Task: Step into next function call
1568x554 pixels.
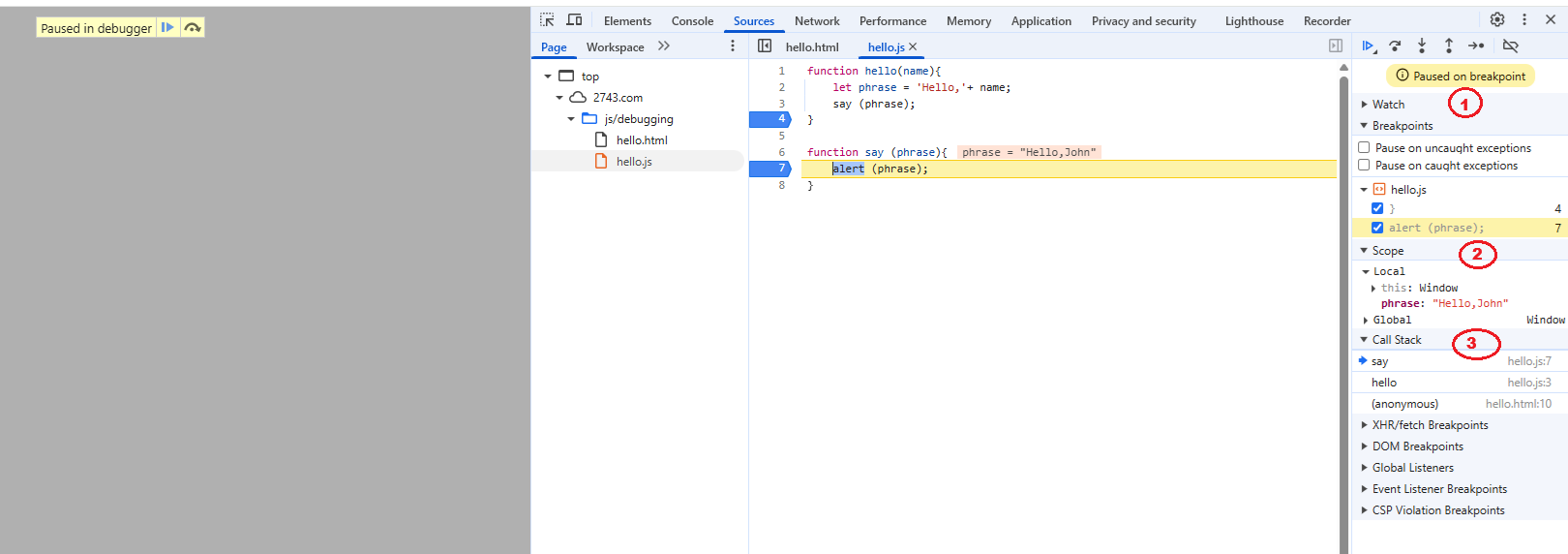Action: click(x=1422, y=46)
